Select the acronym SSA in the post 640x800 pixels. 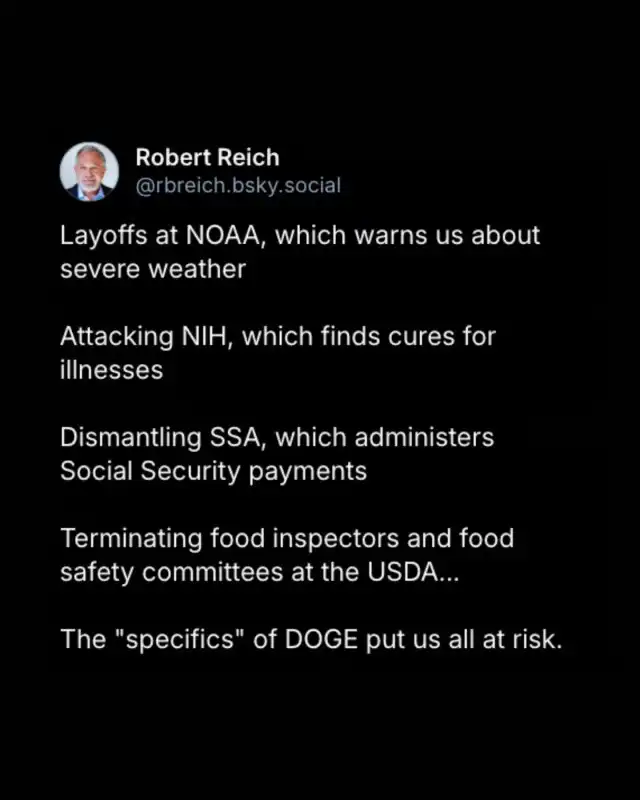[238, 438]
